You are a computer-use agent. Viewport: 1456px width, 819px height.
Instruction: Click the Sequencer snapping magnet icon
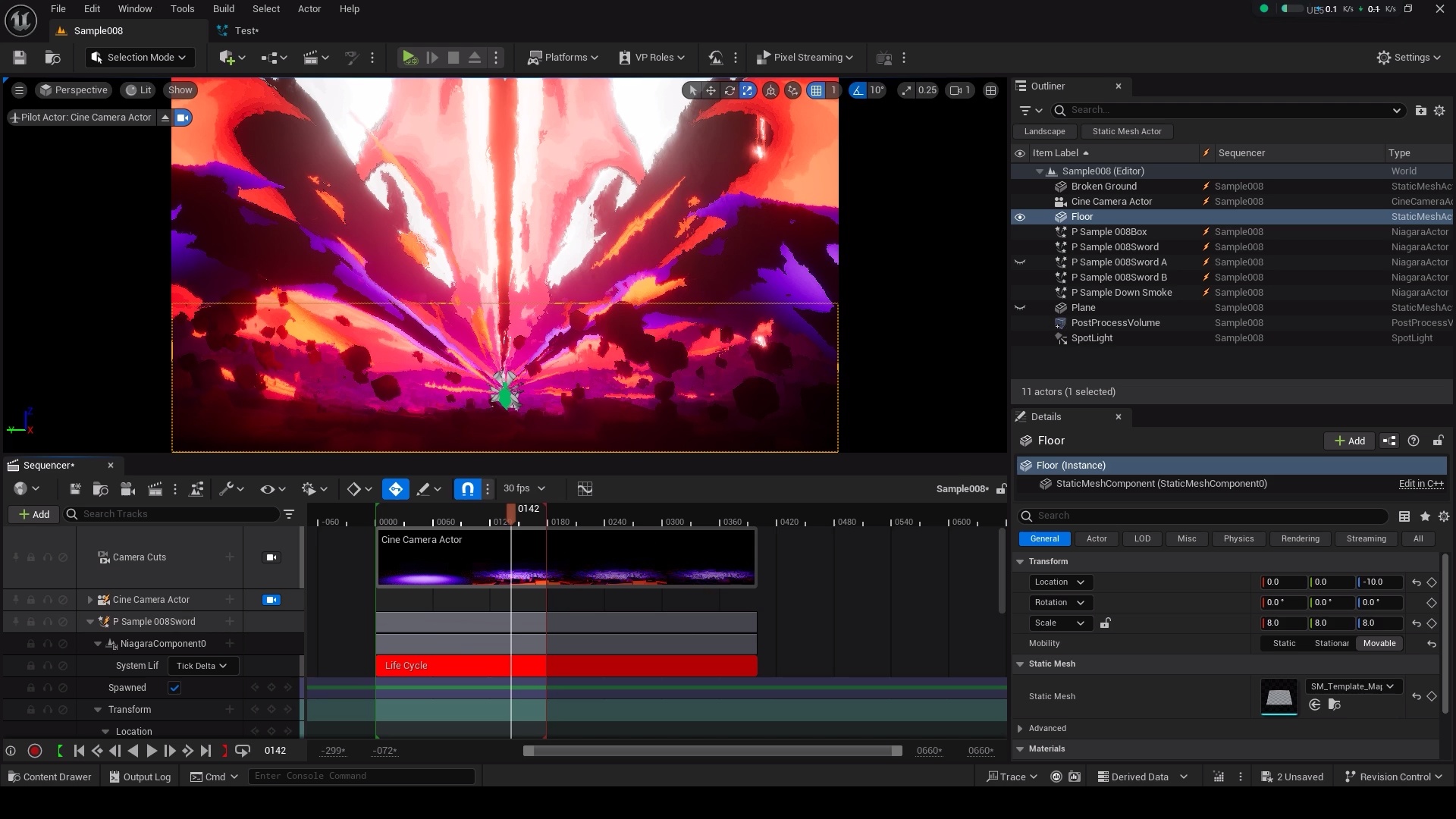point(467,488)
